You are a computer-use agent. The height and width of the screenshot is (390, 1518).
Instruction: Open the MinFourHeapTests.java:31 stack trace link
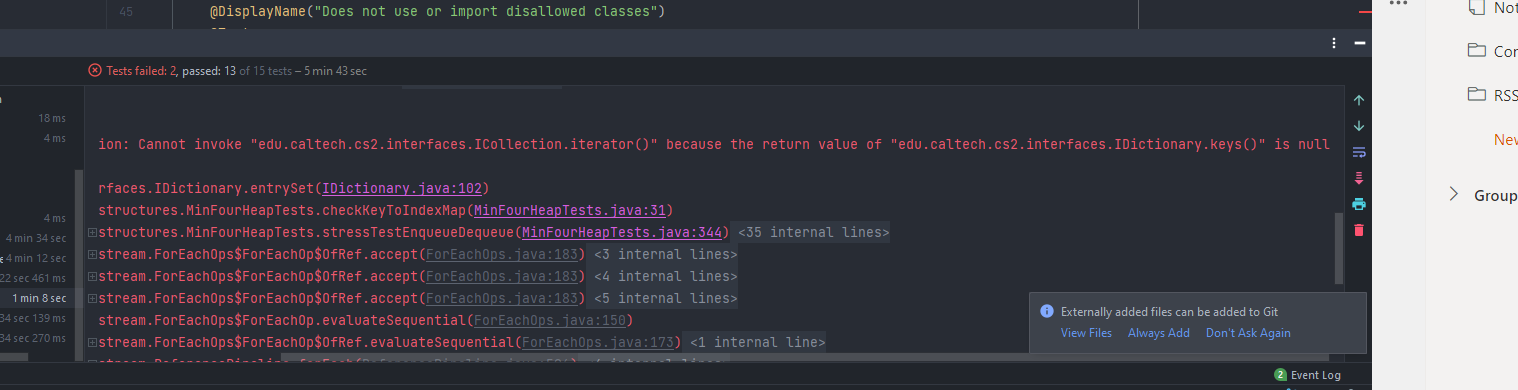click(570, 210)
